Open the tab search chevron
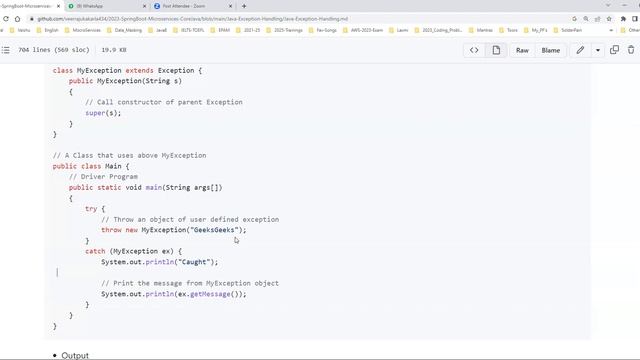Image resolution: width=640 pixels, height=360 pixels. pyautogui.click(x=608, y=5)
